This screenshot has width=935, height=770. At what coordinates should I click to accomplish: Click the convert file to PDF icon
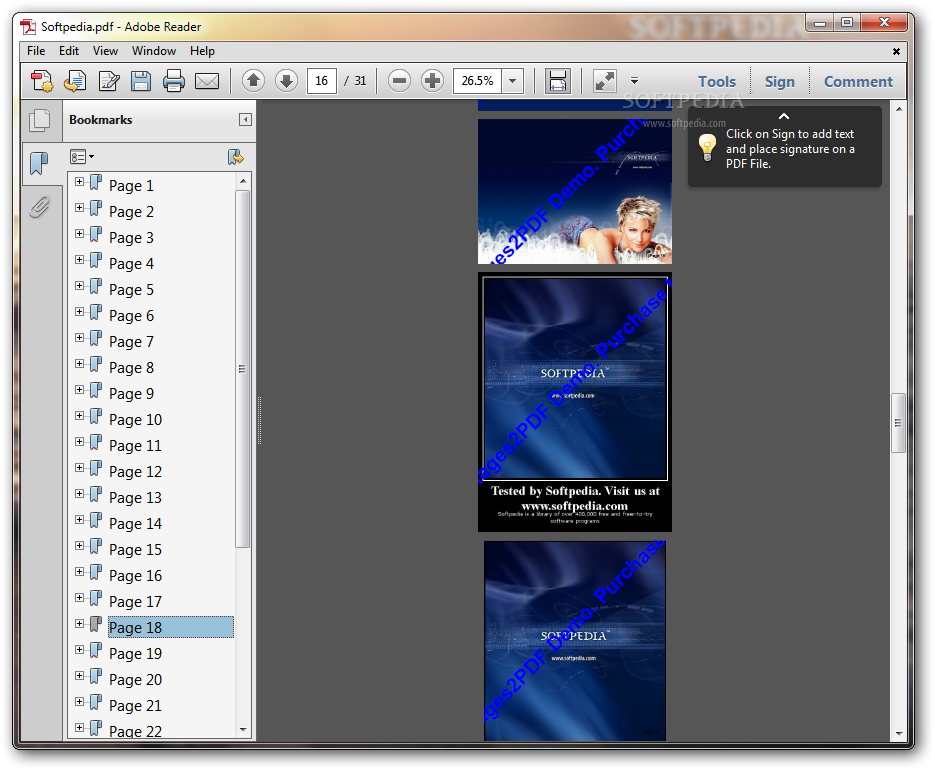(75, 81)
